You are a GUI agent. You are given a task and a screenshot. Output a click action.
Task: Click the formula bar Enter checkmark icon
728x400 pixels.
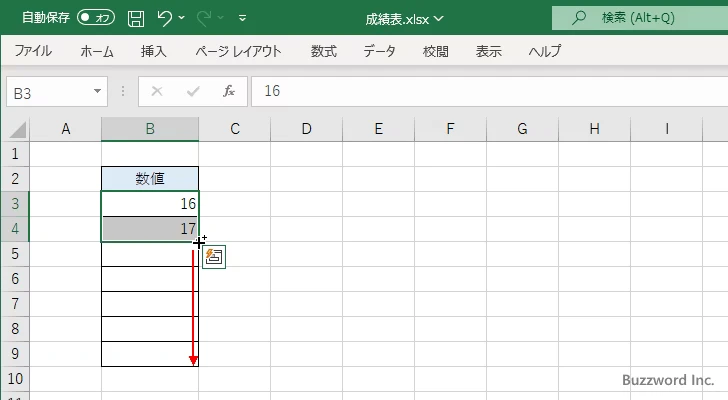click(x=193, y=91)
